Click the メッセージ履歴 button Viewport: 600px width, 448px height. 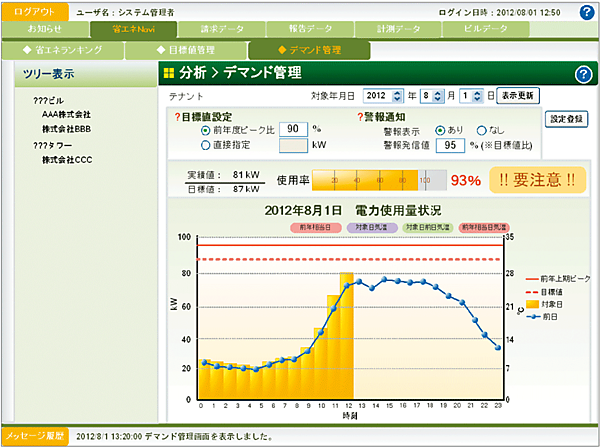[35, 436]
